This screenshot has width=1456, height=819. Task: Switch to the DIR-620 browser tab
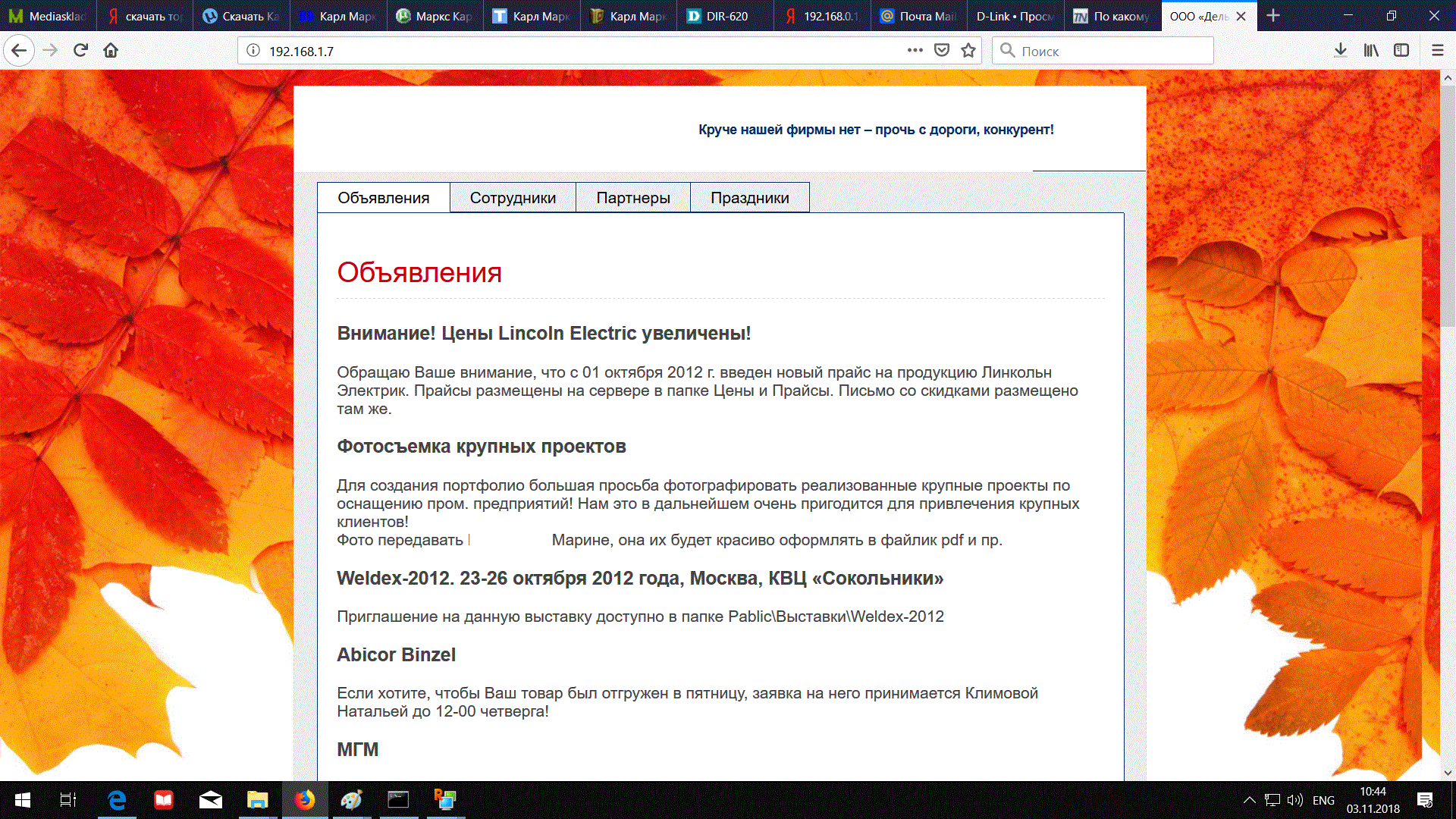(x=726, y=16)
